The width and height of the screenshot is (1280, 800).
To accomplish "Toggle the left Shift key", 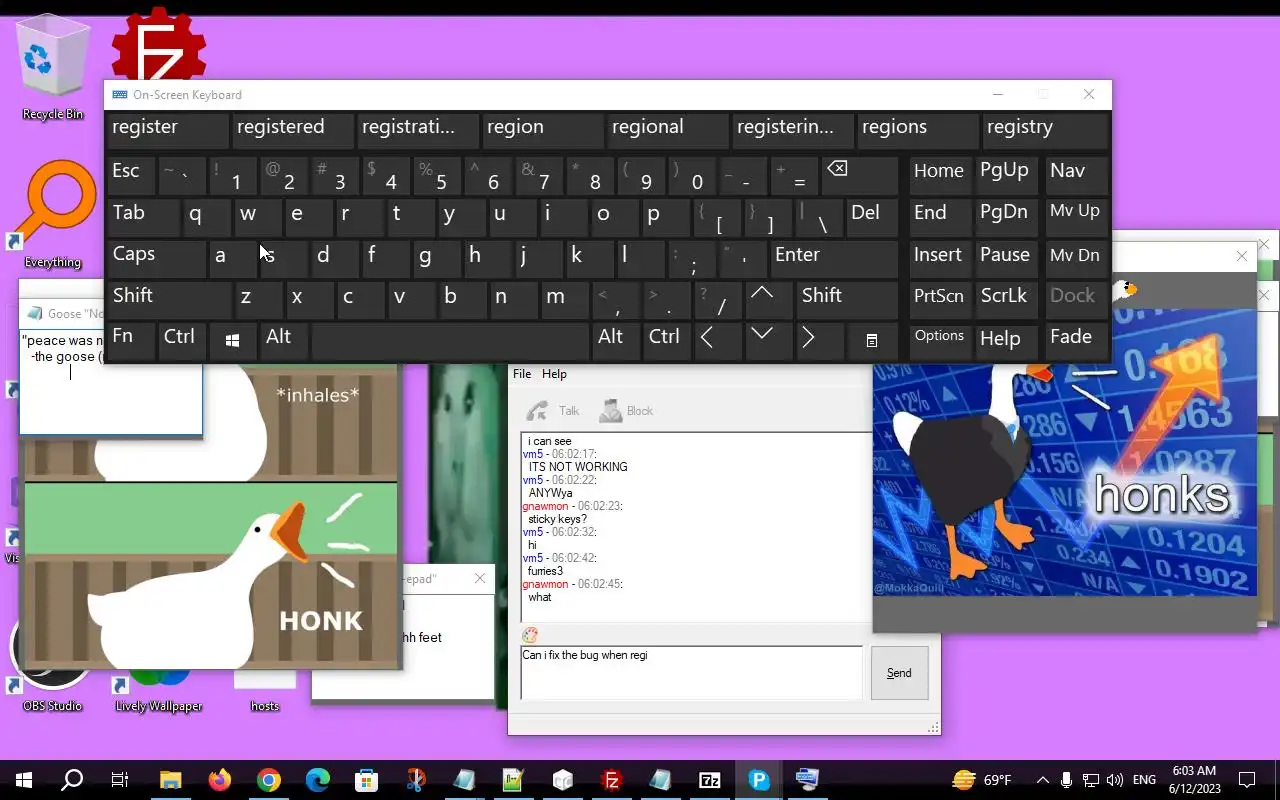I will point(168,299).
